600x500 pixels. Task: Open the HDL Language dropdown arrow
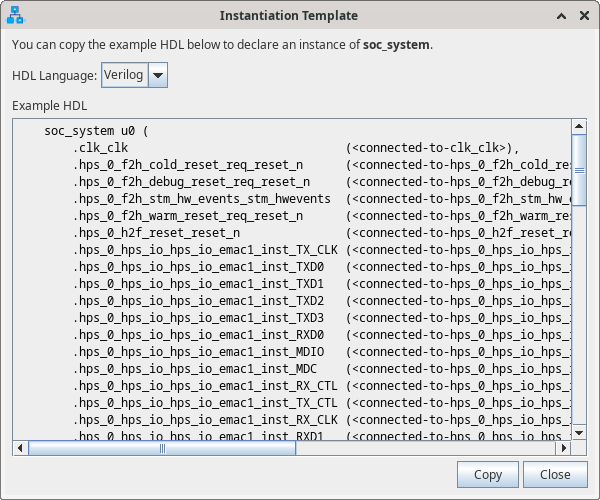(x=158, y=75)
